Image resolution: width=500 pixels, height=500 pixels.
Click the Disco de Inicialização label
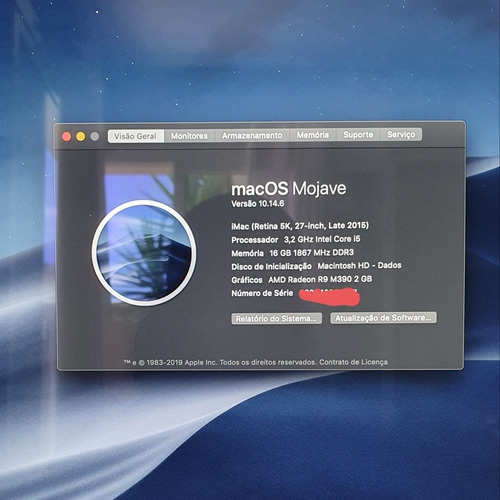pyautogui.click(x=271, y=267)
